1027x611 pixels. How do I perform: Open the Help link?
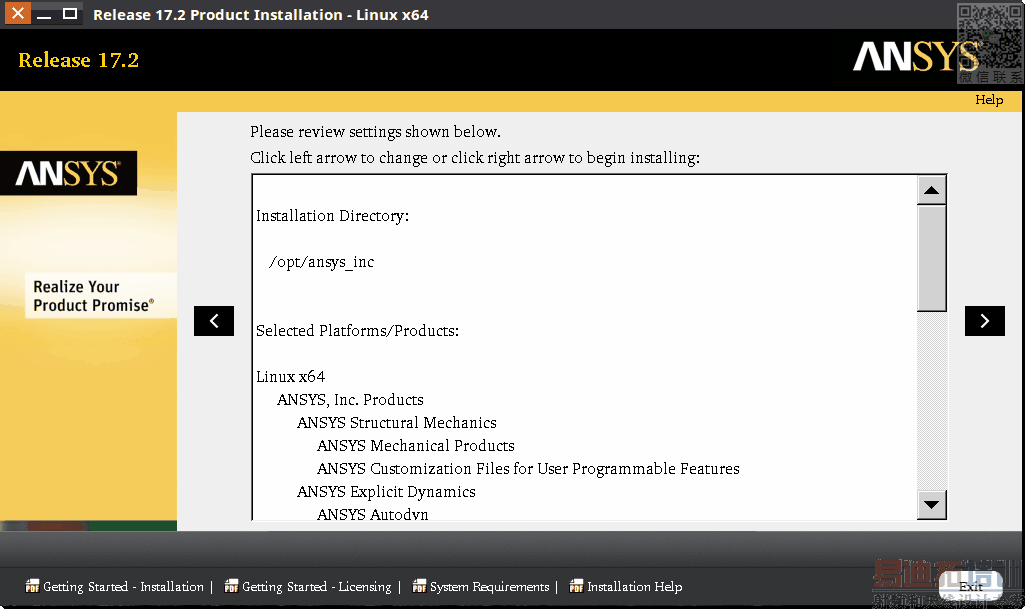(988, 100)
